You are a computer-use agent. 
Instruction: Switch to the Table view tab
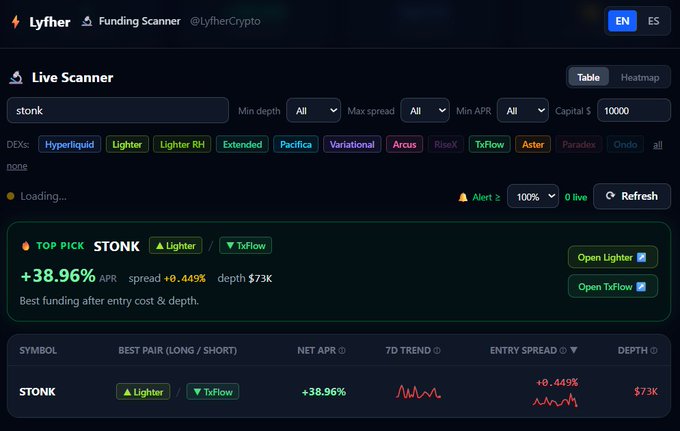click(588, 77)
